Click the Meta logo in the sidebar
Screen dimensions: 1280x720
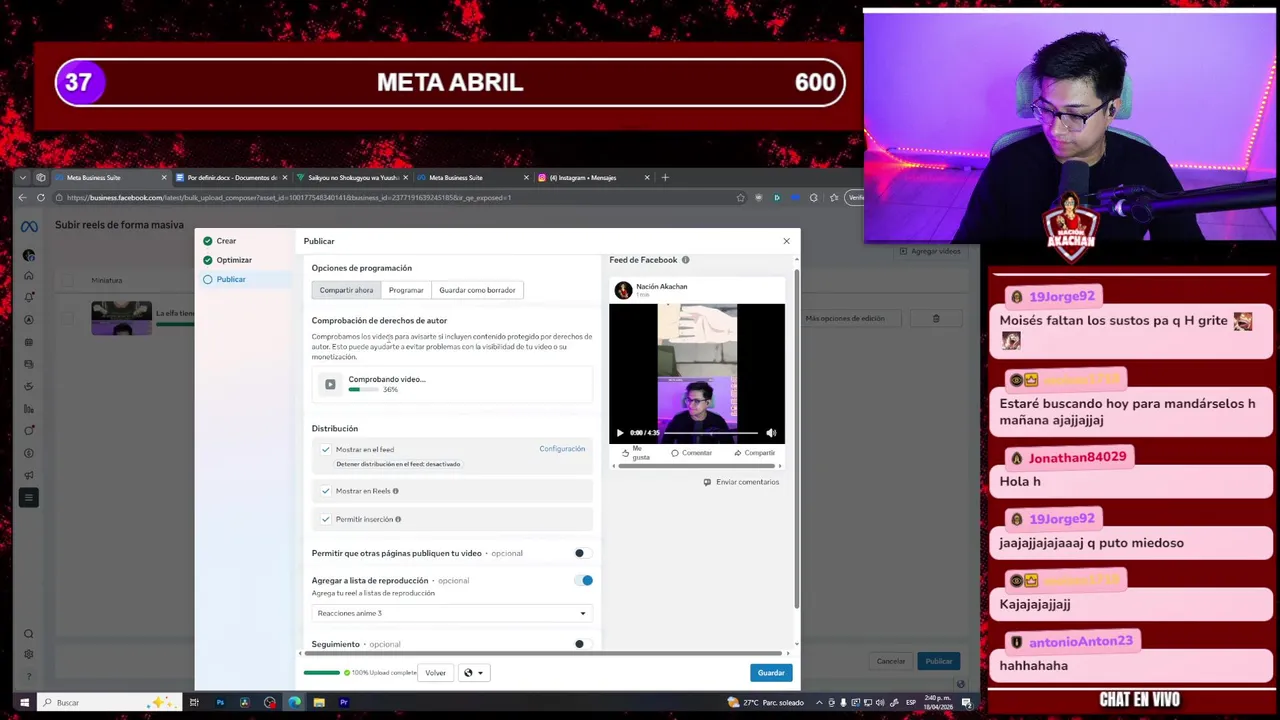(29, 227)
